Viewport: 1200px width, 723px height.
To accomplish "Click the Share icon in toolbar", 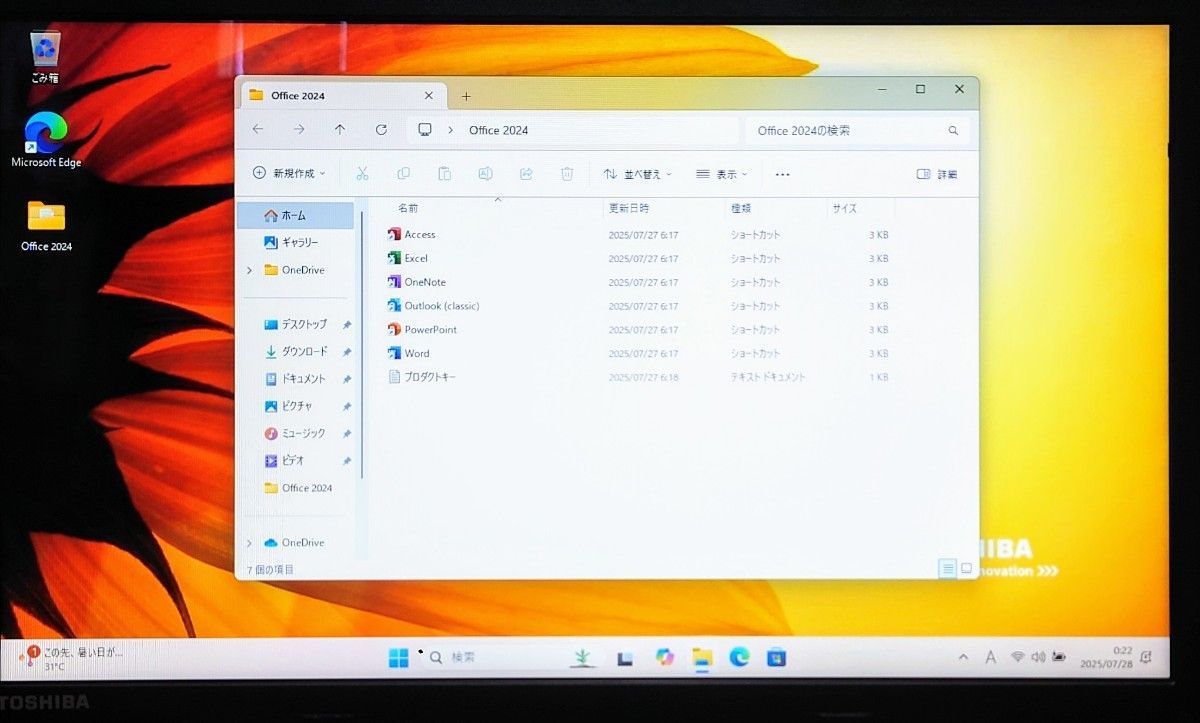I will click(x=526, y=174).
